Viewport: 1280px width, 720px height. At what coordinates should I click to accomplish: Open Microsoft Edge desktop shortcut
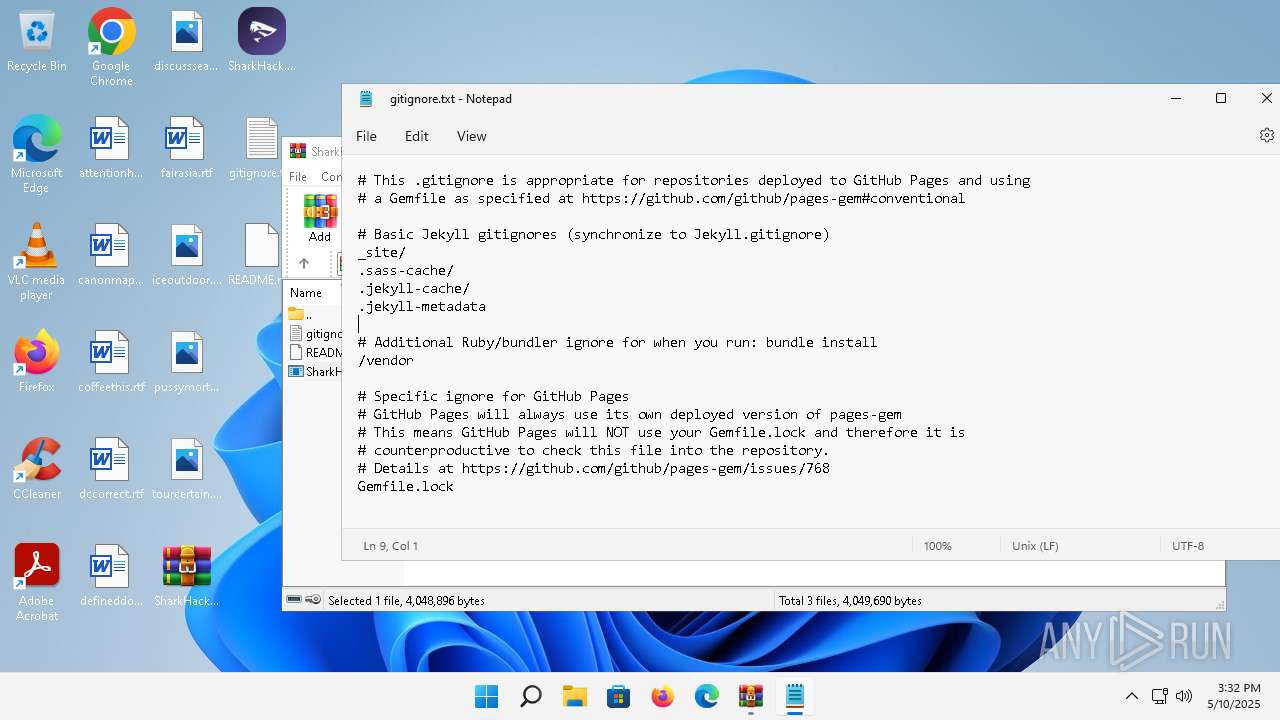click(37, 155)
